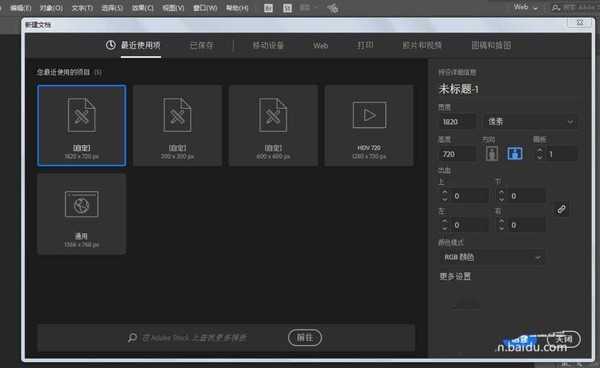Screen dimensions: 600x368
Task: Open the 文字(T) menu
Action: point(82,8)
